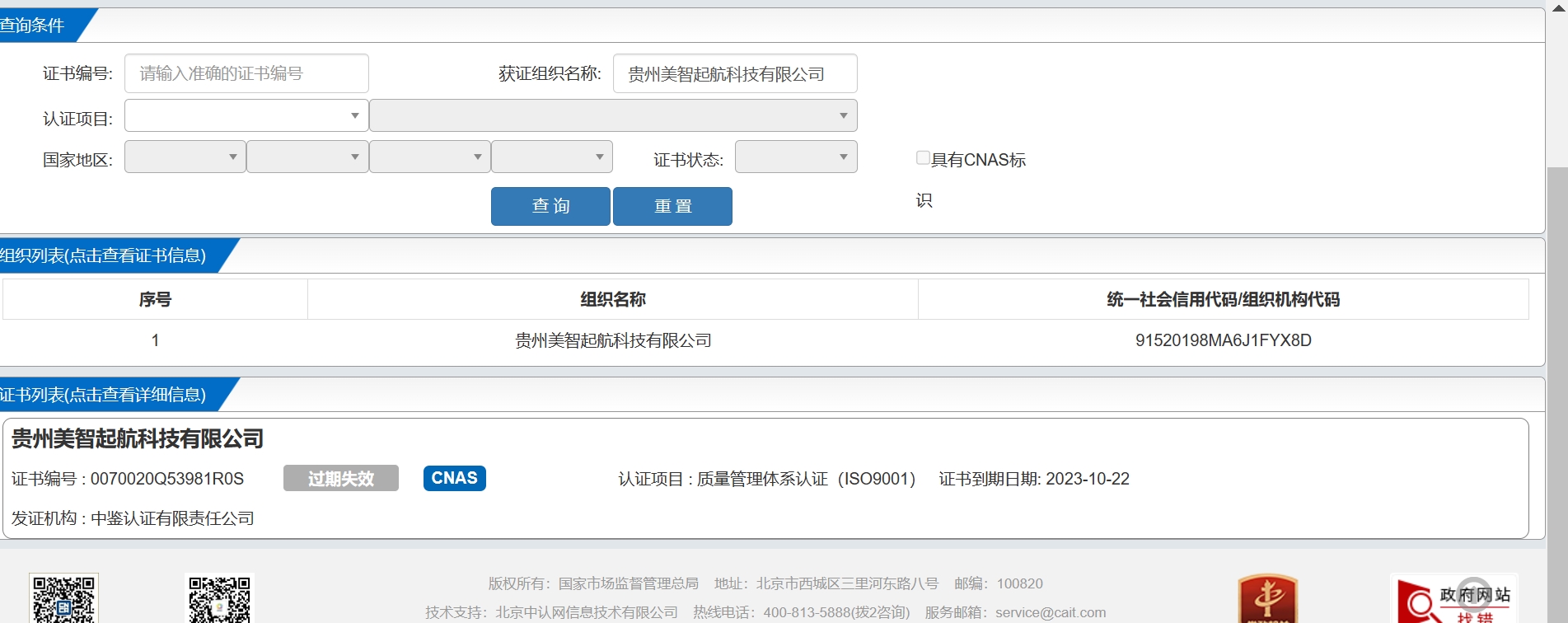
Task: Click the second QR code in the footer
Action: click(219, 598)
